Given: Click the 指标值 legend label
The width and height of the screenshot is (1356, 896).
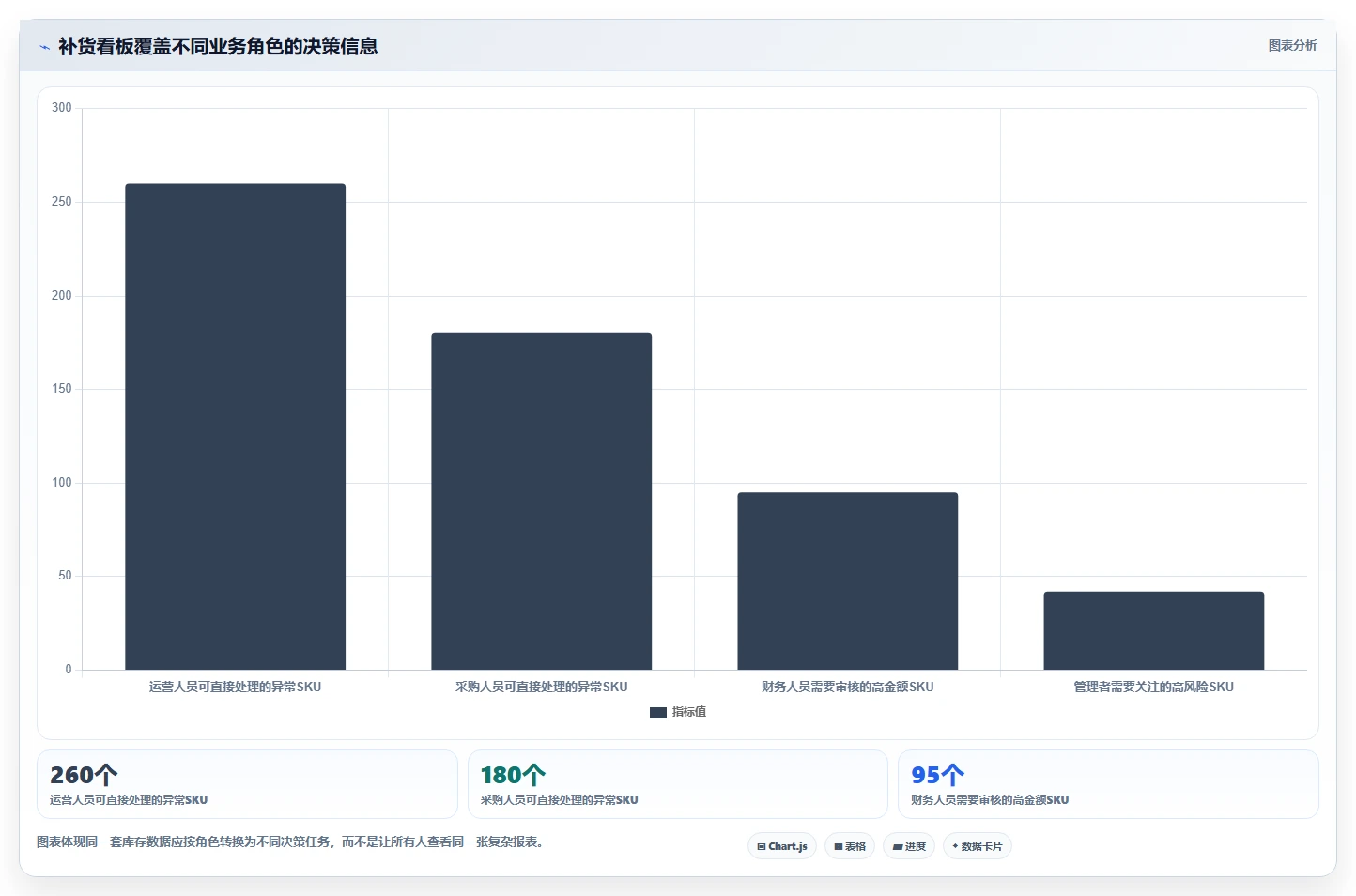Looking at the screenshot, I should [x=689, y=712].
